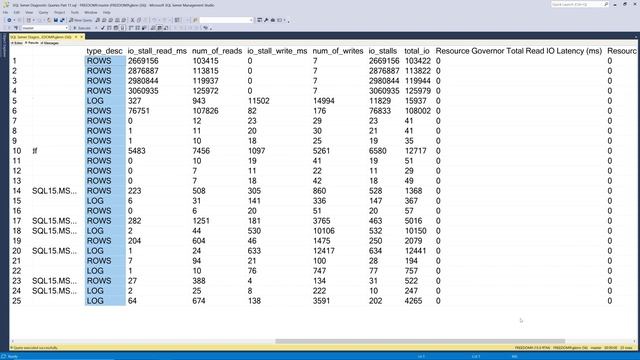Click the Properties wrench icon

(x=266, y=20)
